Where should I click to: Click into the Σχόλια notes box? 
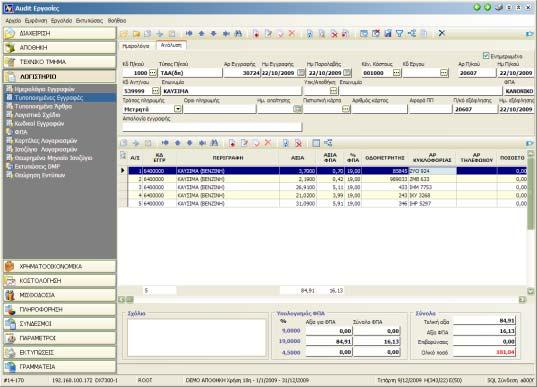[197, 337]
